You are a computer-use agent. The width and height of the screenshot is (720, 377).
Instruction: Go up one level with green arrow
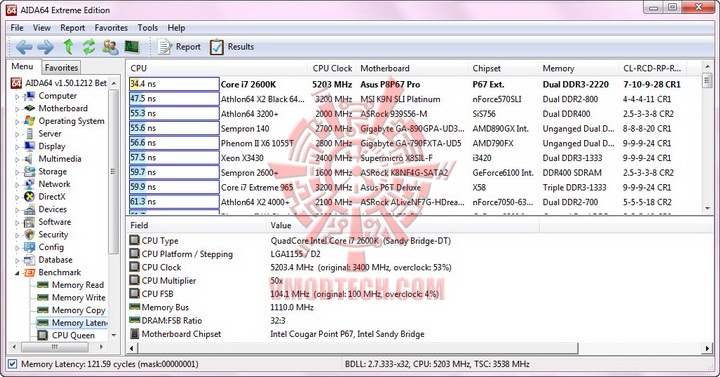coord(68,47)
